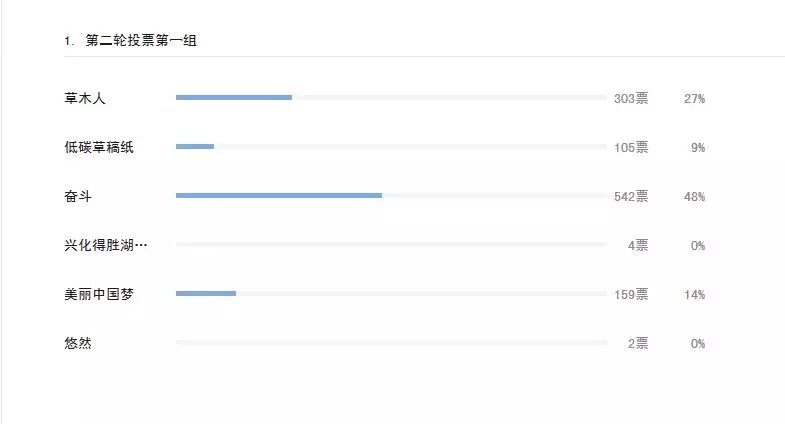The width and height of the screenshot is (785, 424).
Task: Click the 奋斗 progress bar
Action: 391,196
